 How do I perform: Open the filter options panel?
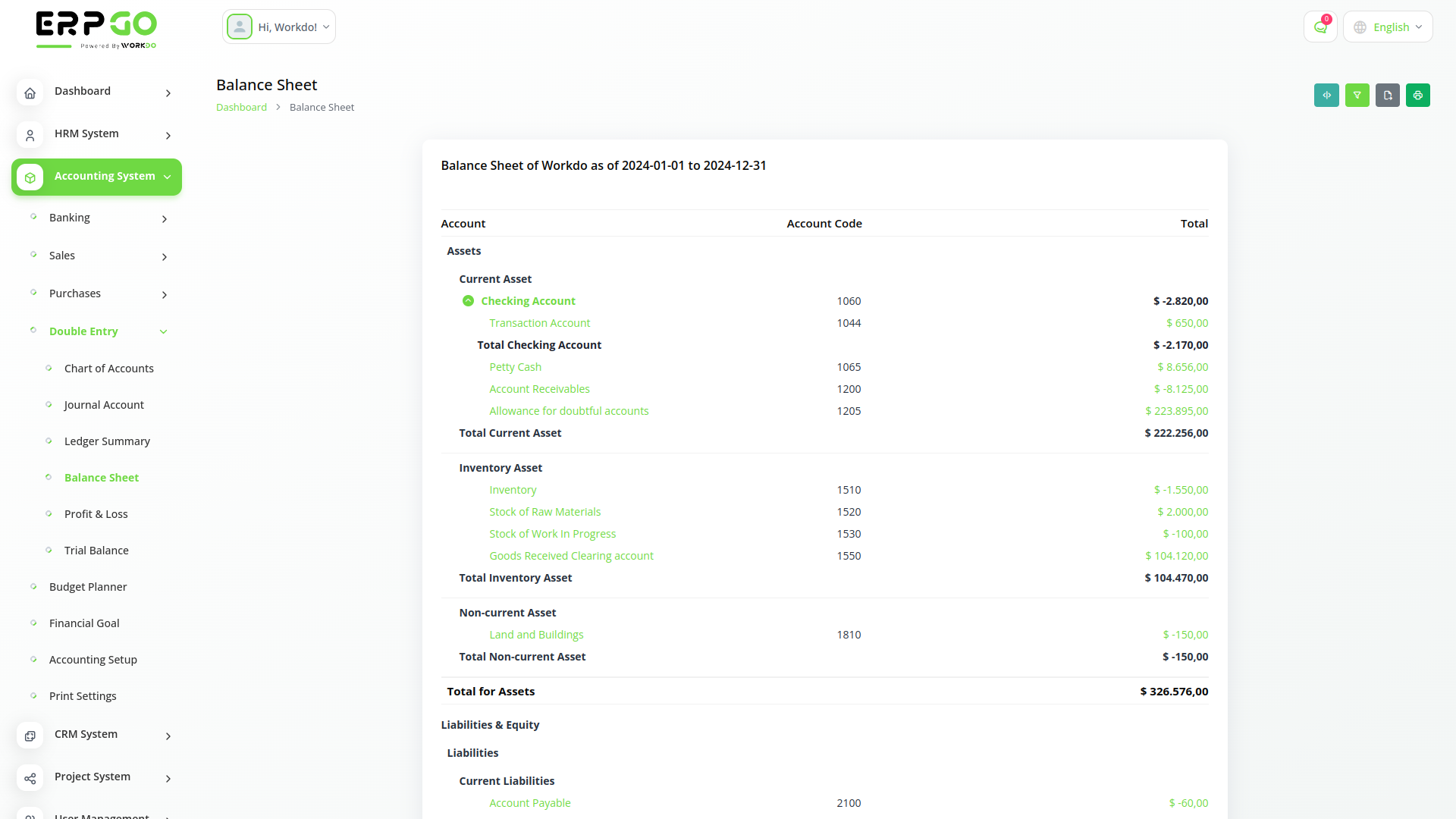coord(1357,95)
